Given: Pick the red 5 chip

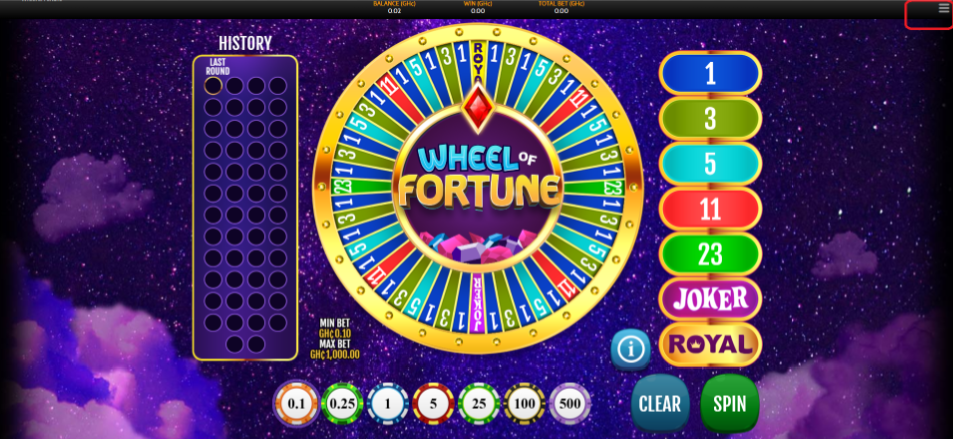Looking at the screenshot, I should [x=433, y=404].
